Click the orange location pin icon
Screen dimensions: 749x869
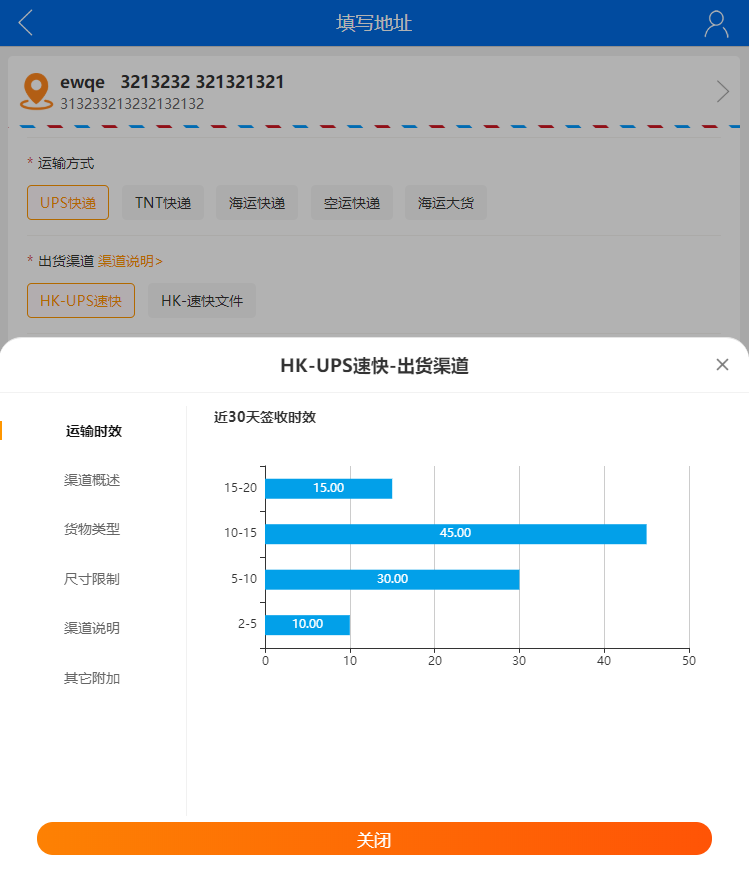tap(37, 91)
